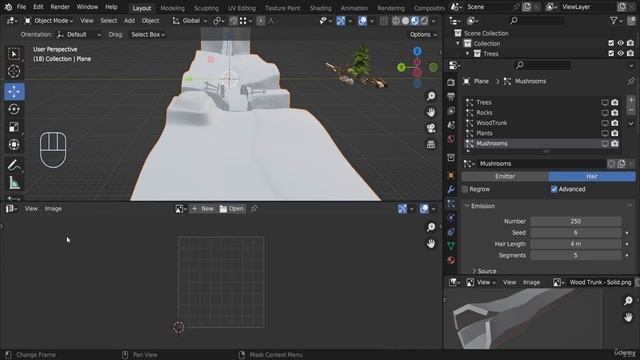The image size is (640, 360).
Task: Click the viewport zoom magnifier icon
Action: (x=431, y=96)
